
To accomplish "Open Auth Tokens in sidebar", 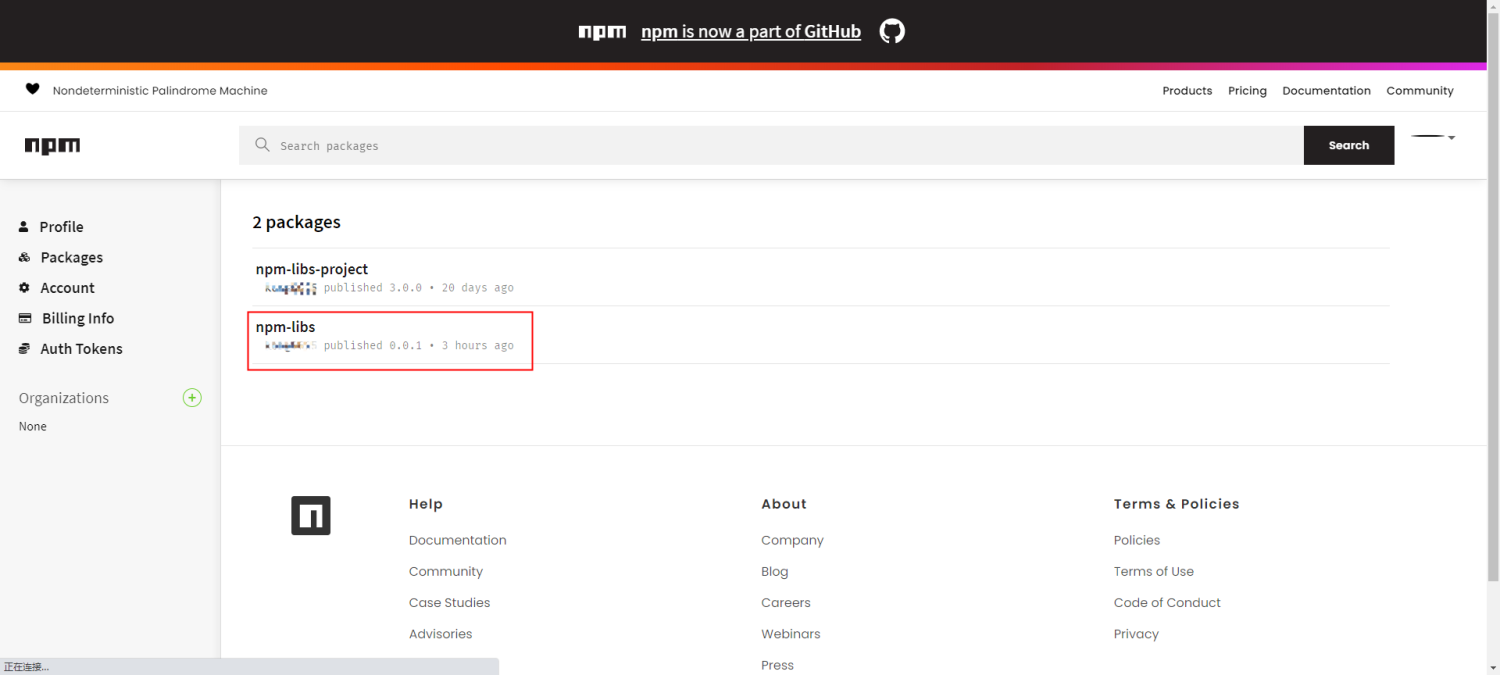I will coord(81,349).
